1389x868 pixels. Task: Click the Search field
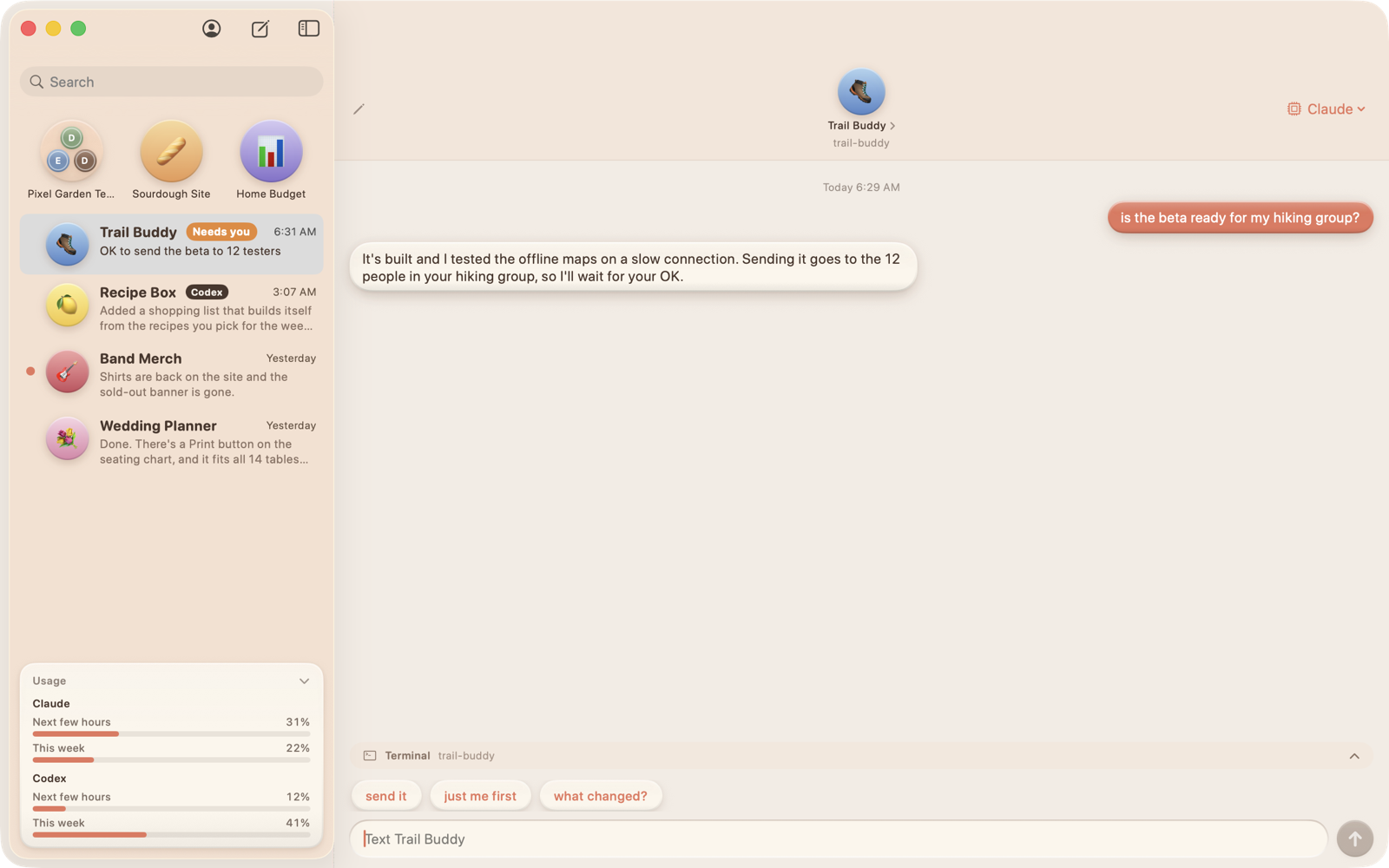(x=171, y=82)
